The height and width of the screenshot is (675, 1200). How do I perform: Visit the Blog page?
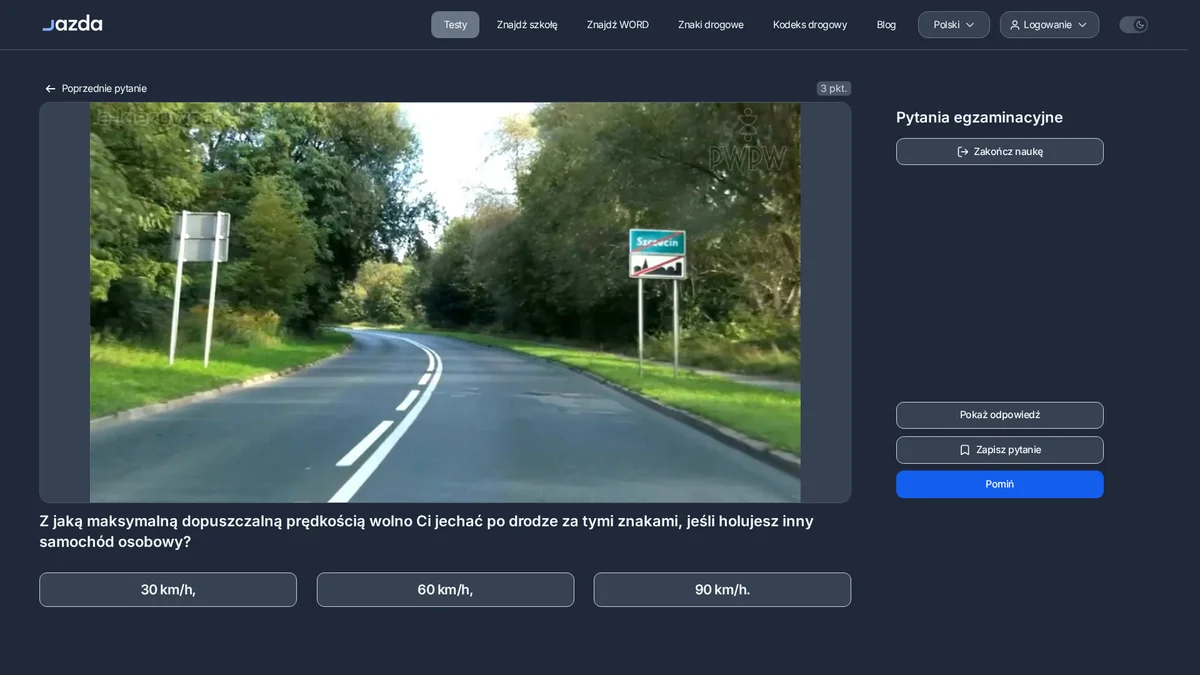point(886,25)
